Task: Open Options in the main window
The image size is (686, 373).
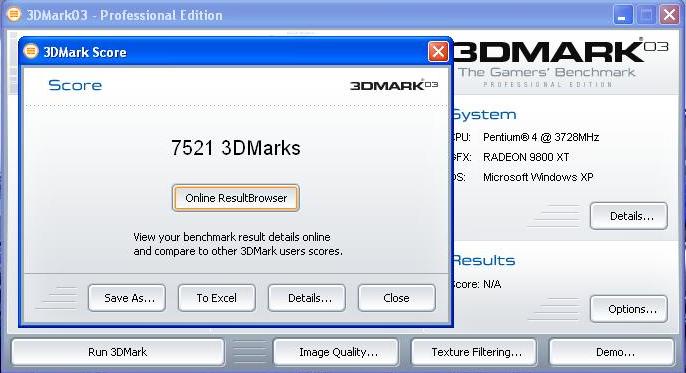Action: pos(629,309)
